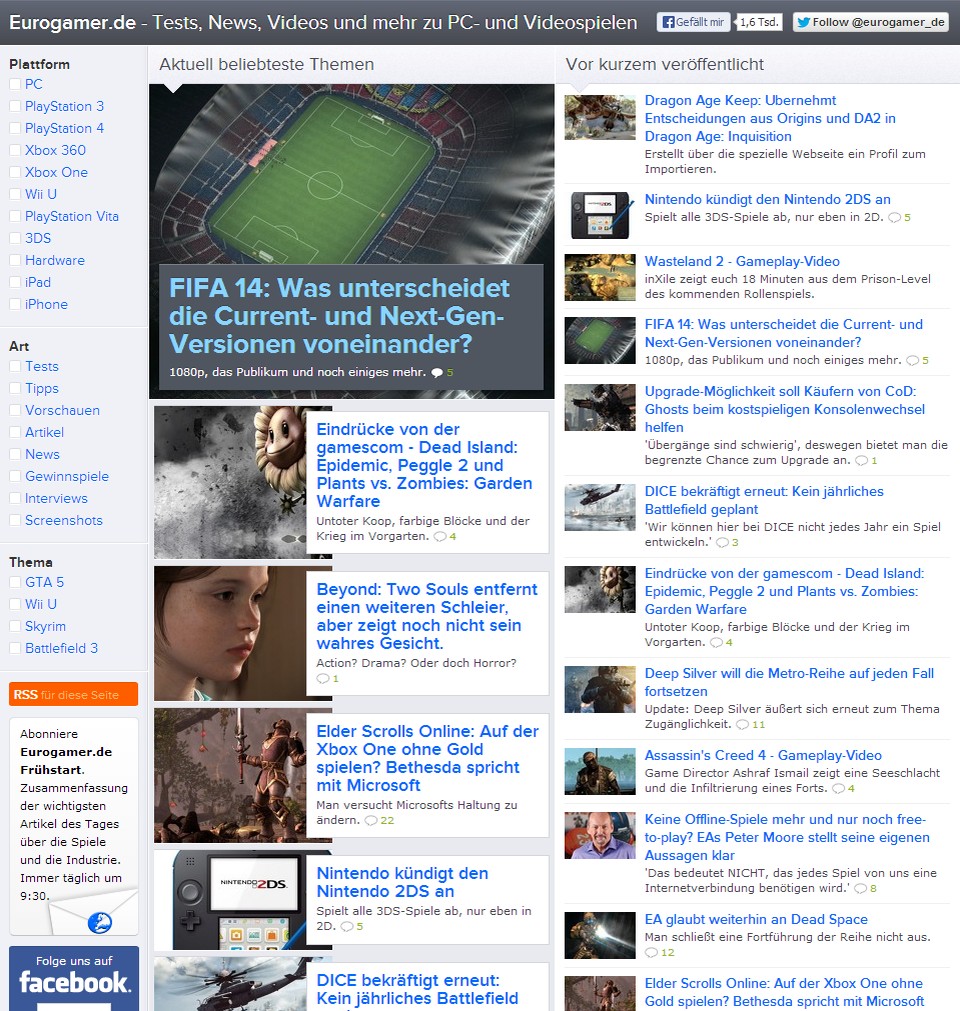Click the Dragon Age Keep article thumbnail
960x1011 pixels.
click(600, 117)
